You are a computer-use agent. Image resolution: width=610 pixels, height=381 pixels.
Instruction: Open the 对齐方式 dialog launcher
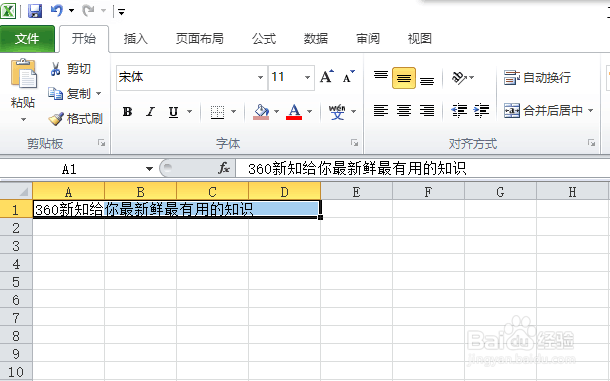click(x=591, y=143)
